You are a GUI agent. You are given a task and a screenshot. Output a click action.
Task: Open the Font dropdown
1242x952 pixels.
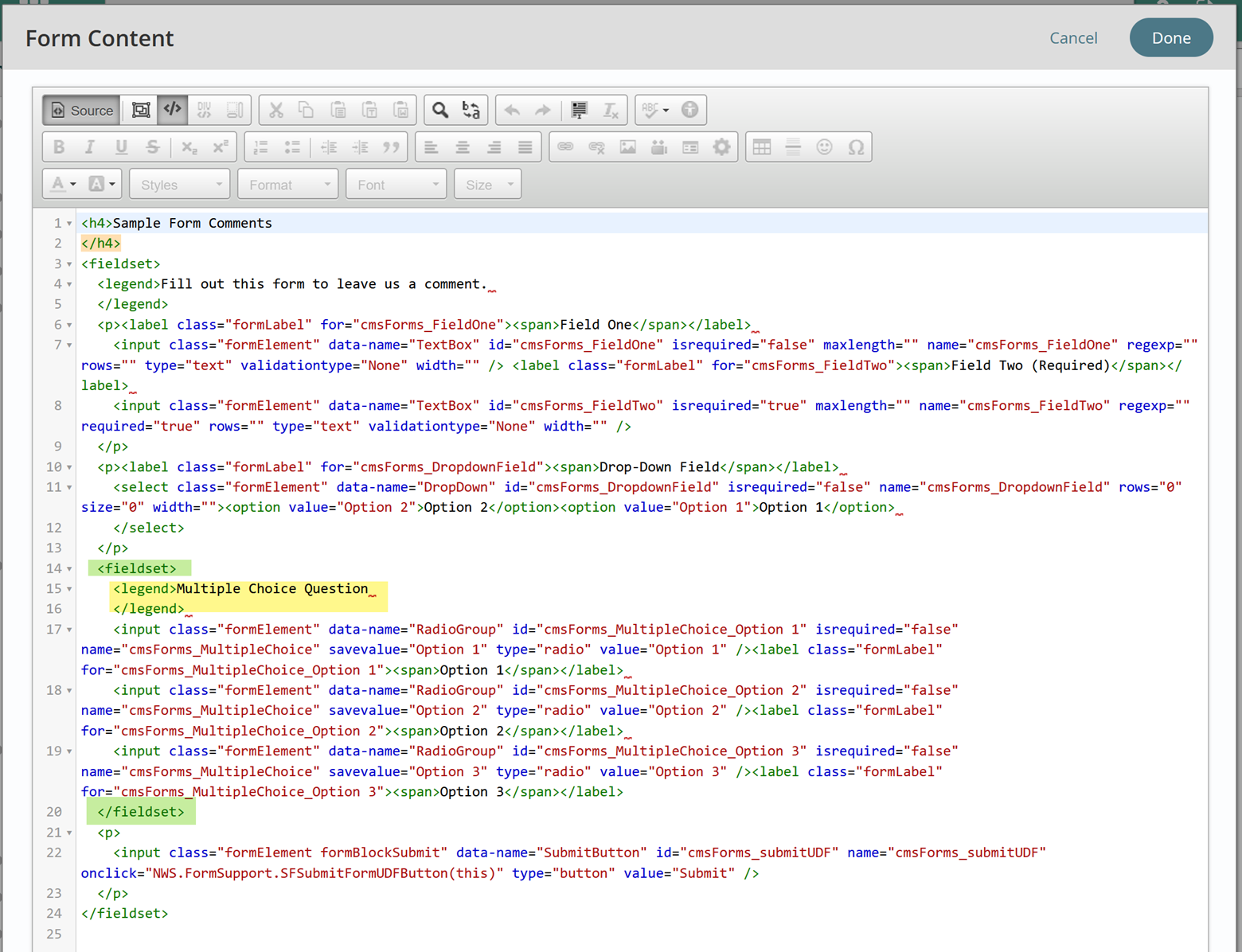396,185
